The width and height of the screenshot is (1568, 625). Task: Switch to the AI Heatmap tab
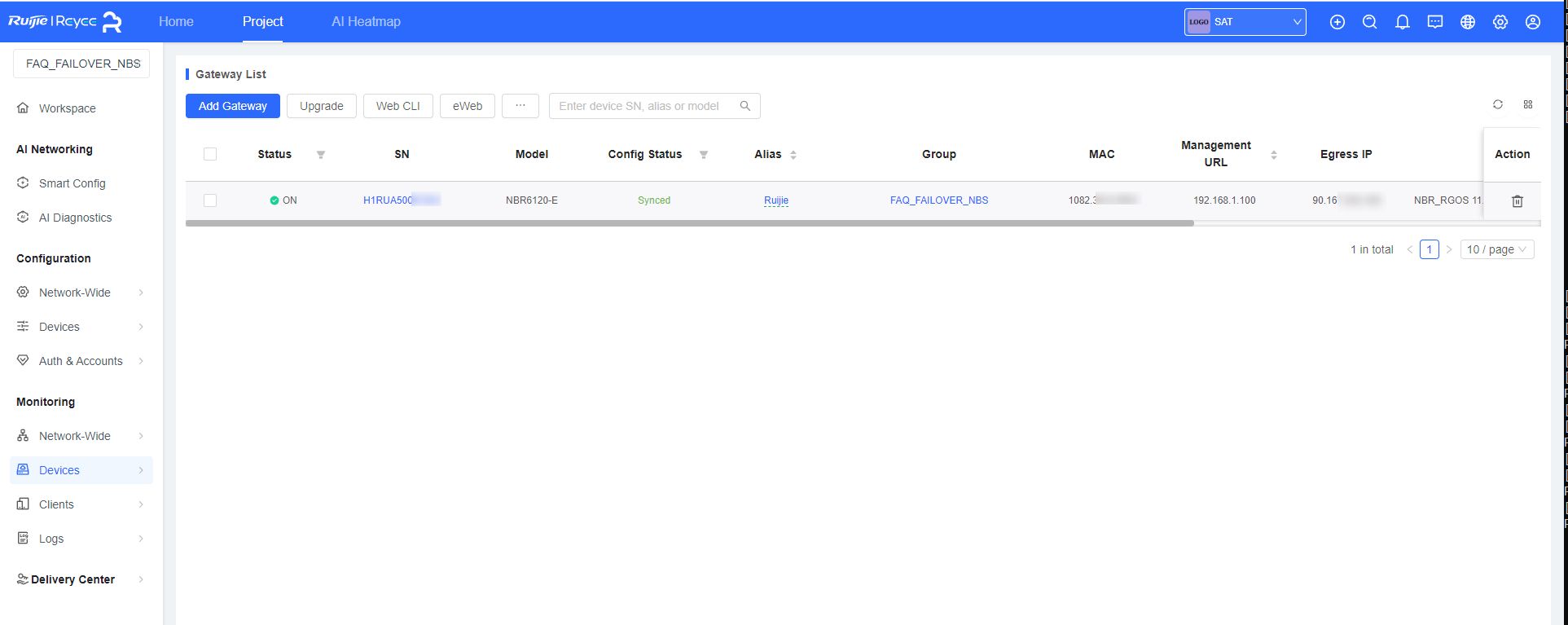tap(366, 22)
